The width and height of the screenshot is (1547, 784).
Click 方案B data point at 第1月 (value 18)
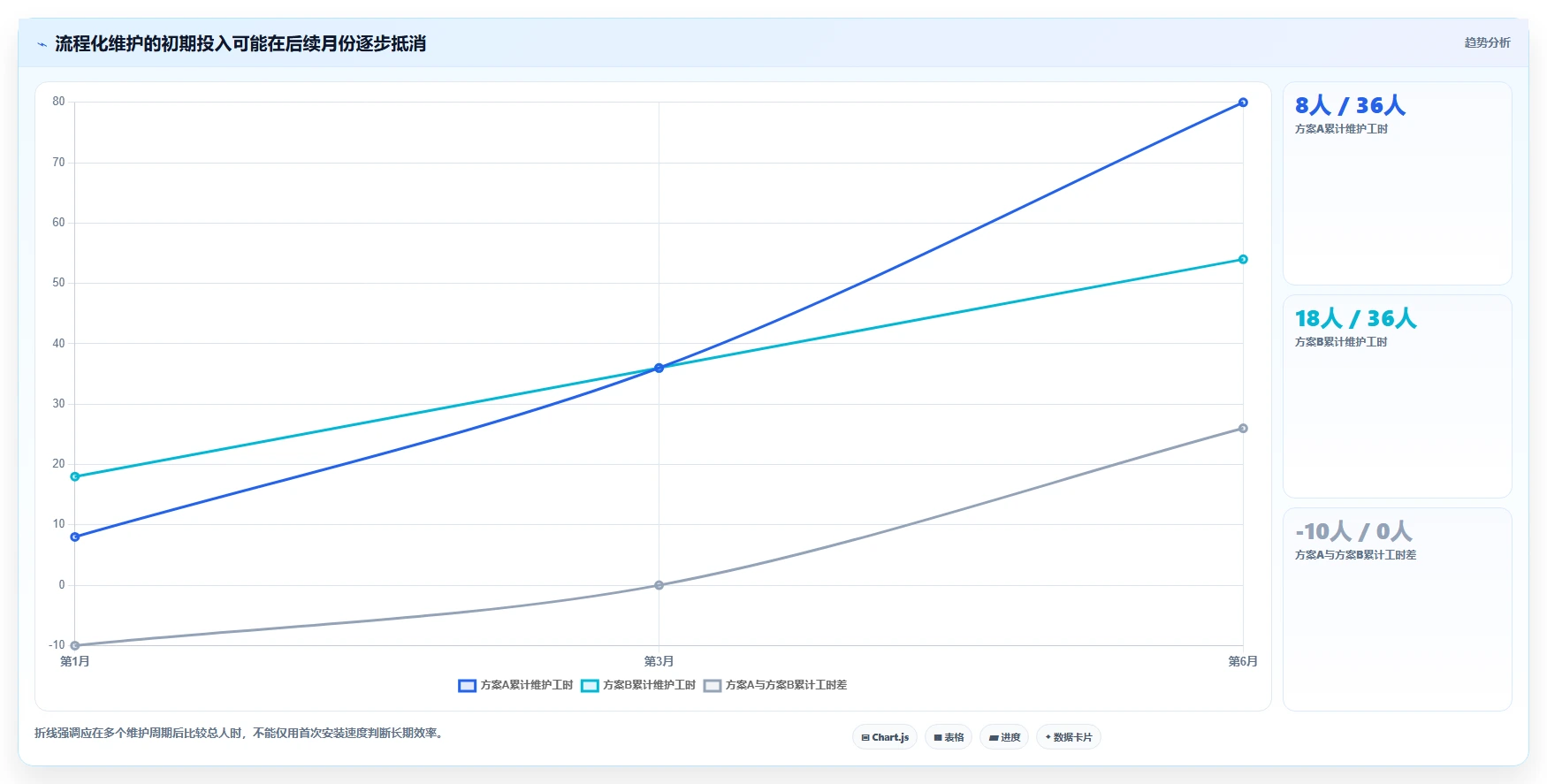(75, 476)
